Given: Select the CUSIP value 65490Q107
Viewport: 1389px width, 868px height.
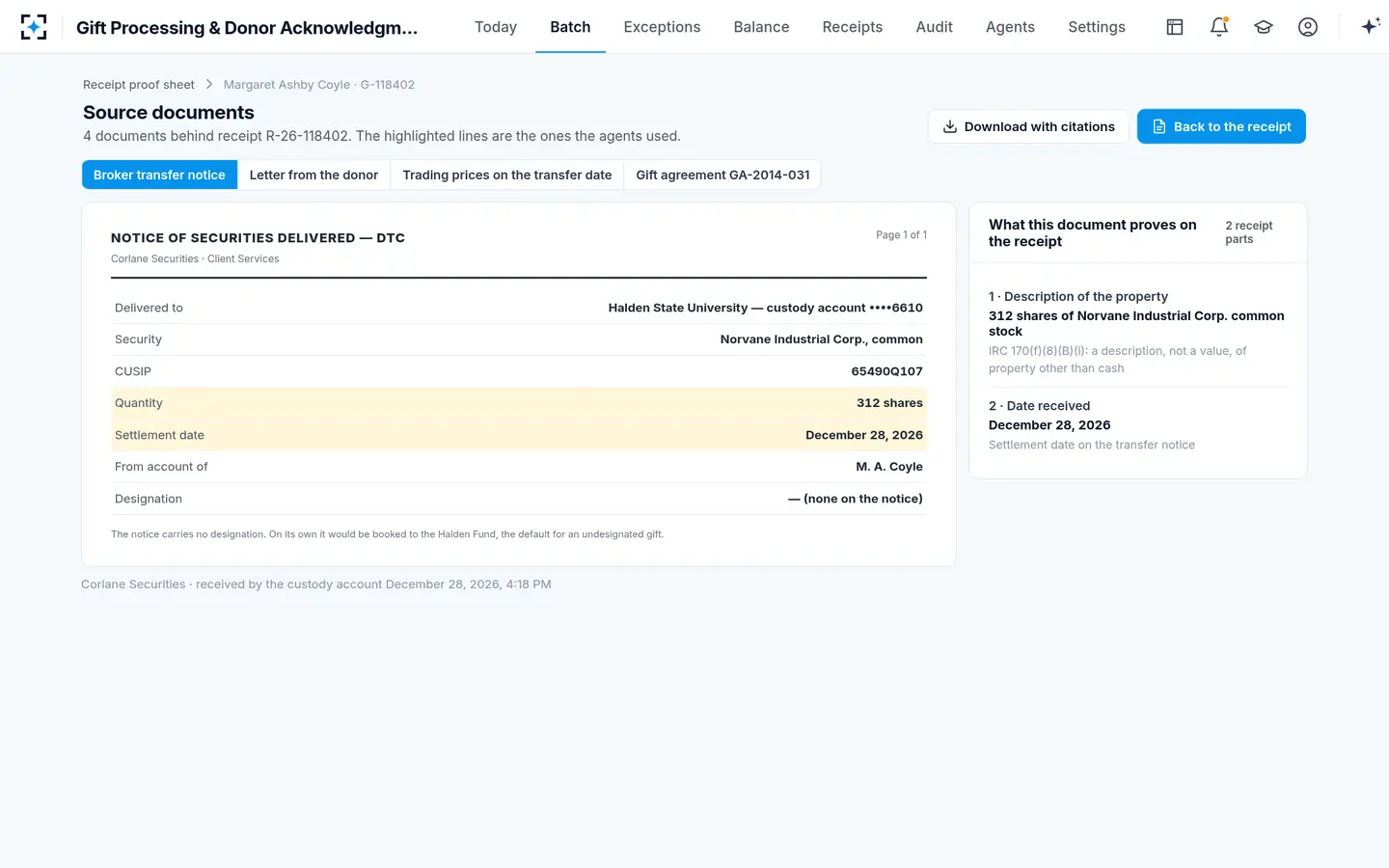Looking at the screenshot, I should pos(886,371).
